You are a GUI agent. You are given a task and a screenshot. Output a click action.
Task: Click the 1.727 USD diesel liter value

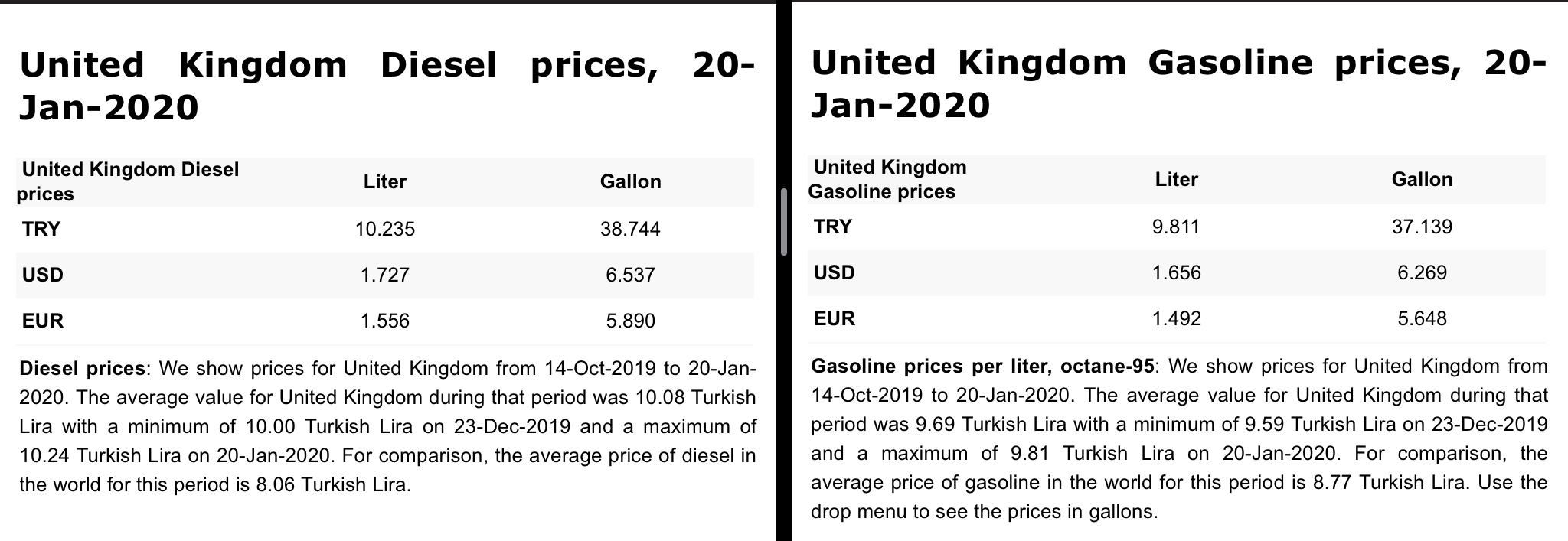(384, 275)
